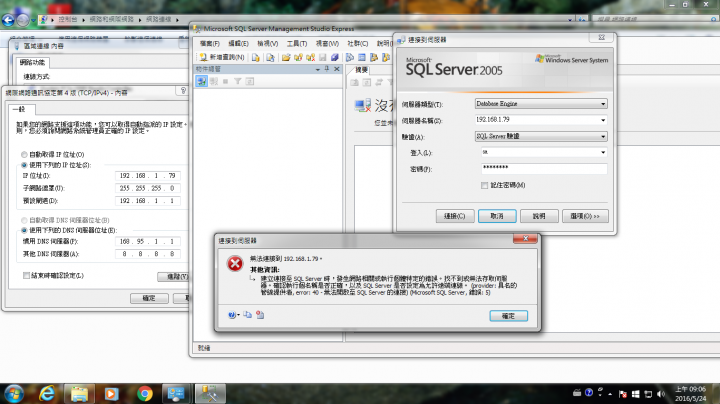Toggle the 記住密碼 remember password checkbox
The image size is (720, 404).
coord(484,185)
